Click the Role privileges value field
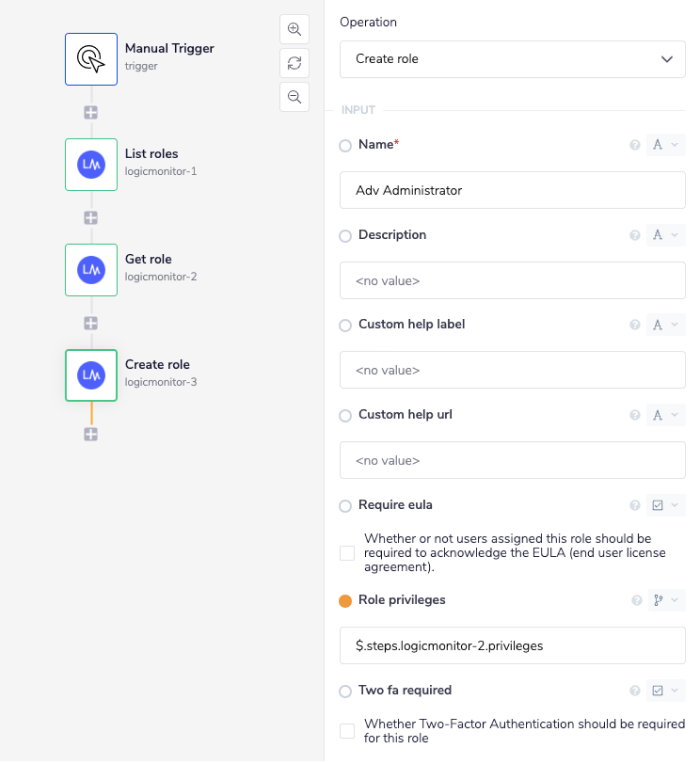Viewport: 700px width, 762px height. (512, 646)
